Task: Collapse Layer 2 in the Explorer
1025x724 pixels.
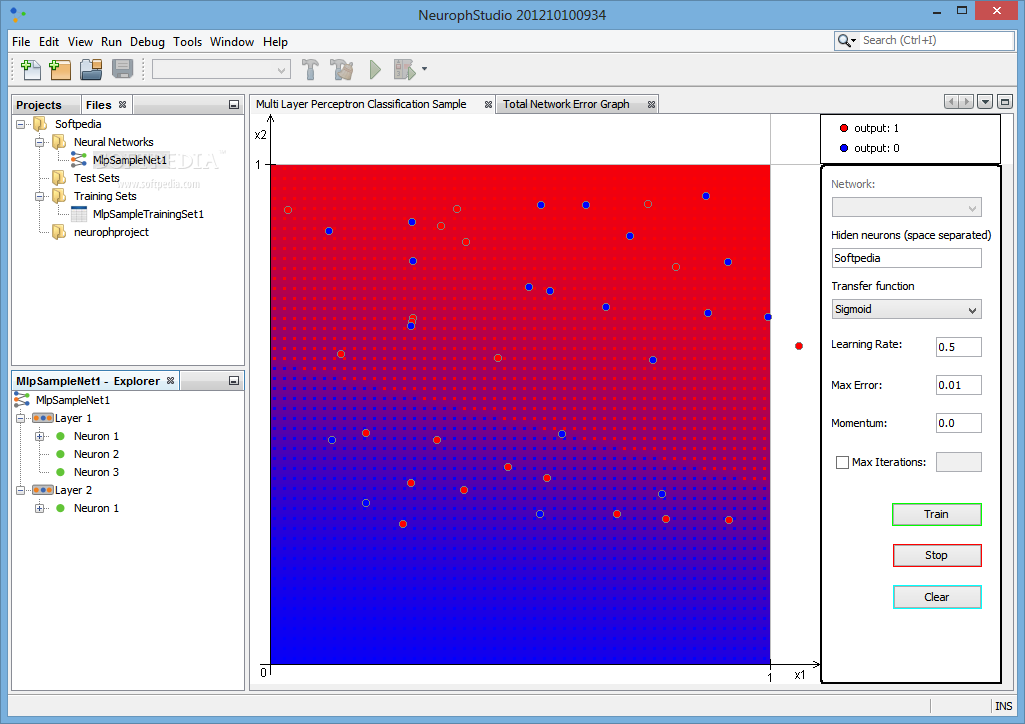Action: (x=21, y=490)
